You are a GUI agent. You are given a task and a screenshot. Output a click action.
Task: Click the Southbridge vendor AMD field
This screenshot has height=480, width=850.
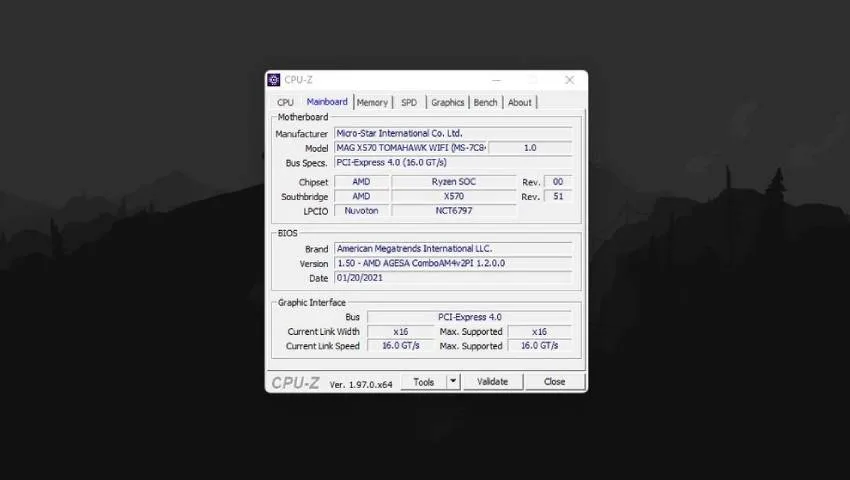362,196
